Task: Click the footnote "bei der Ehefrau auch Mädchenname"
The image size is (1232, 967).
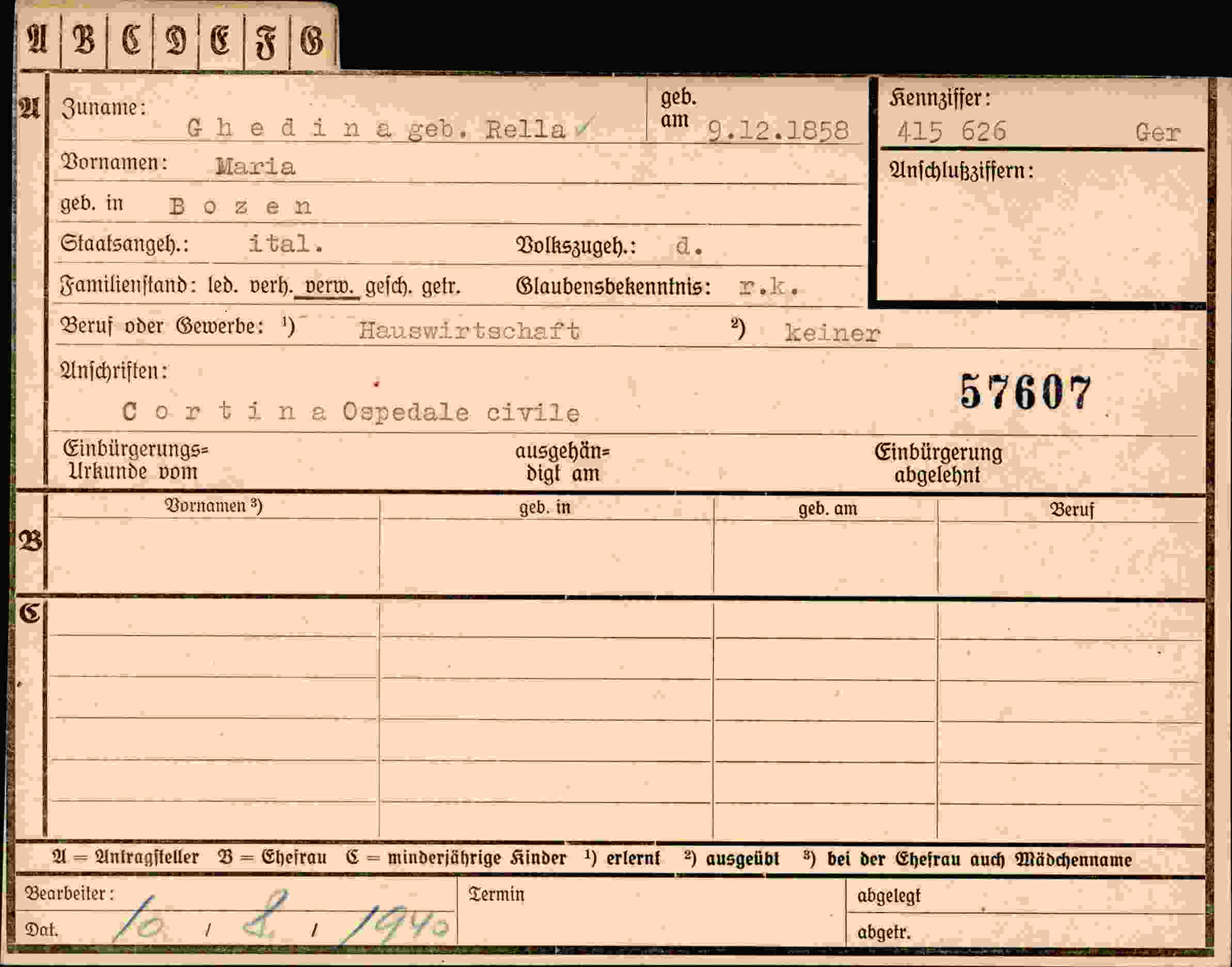Action: pos(979,860)
